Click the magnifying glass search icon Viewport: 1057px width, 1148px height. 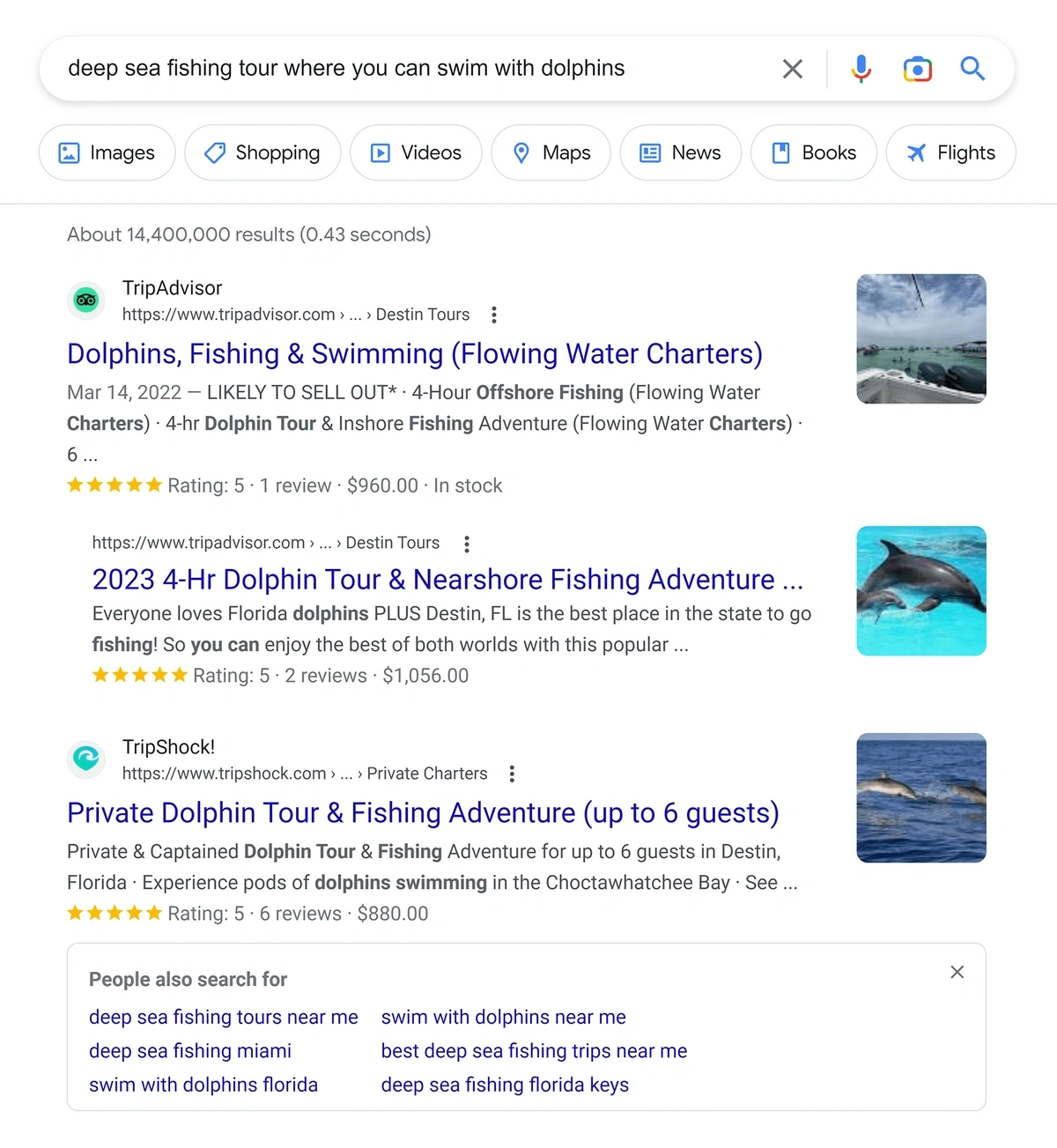pyautogui.click(x=972, y=69)
